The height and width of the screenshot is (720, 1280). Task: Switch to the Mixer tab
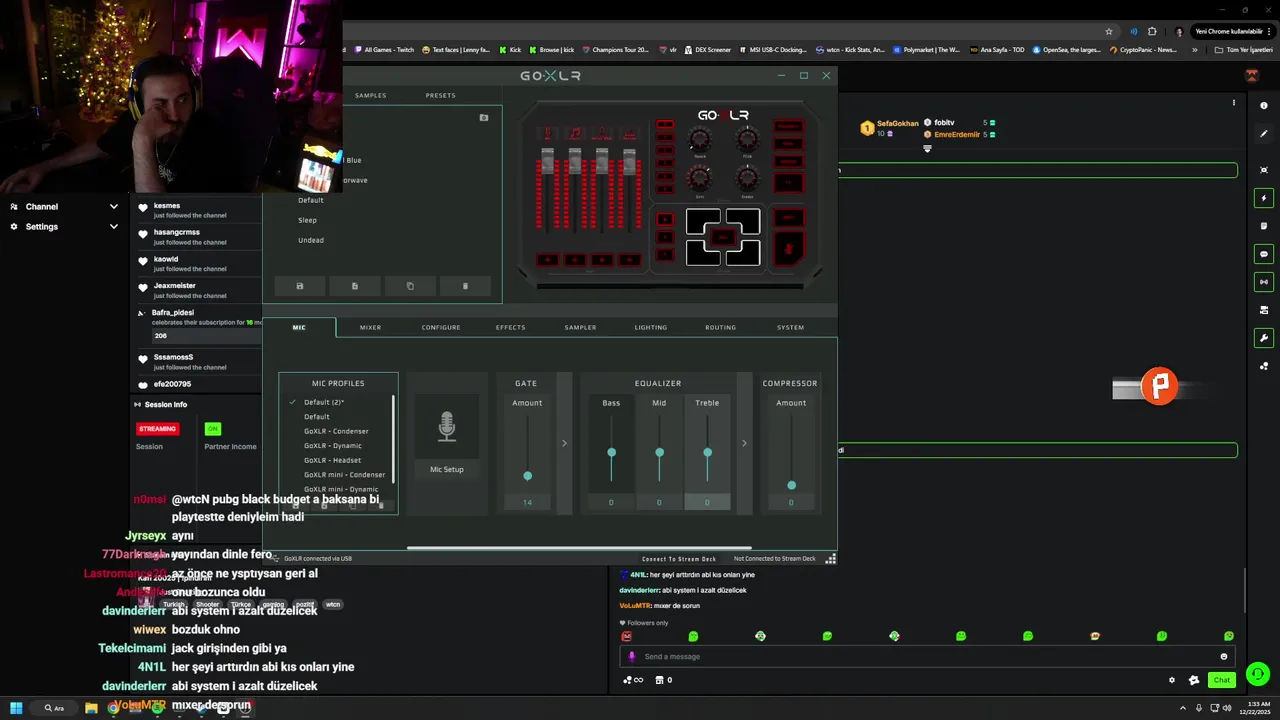370,327
